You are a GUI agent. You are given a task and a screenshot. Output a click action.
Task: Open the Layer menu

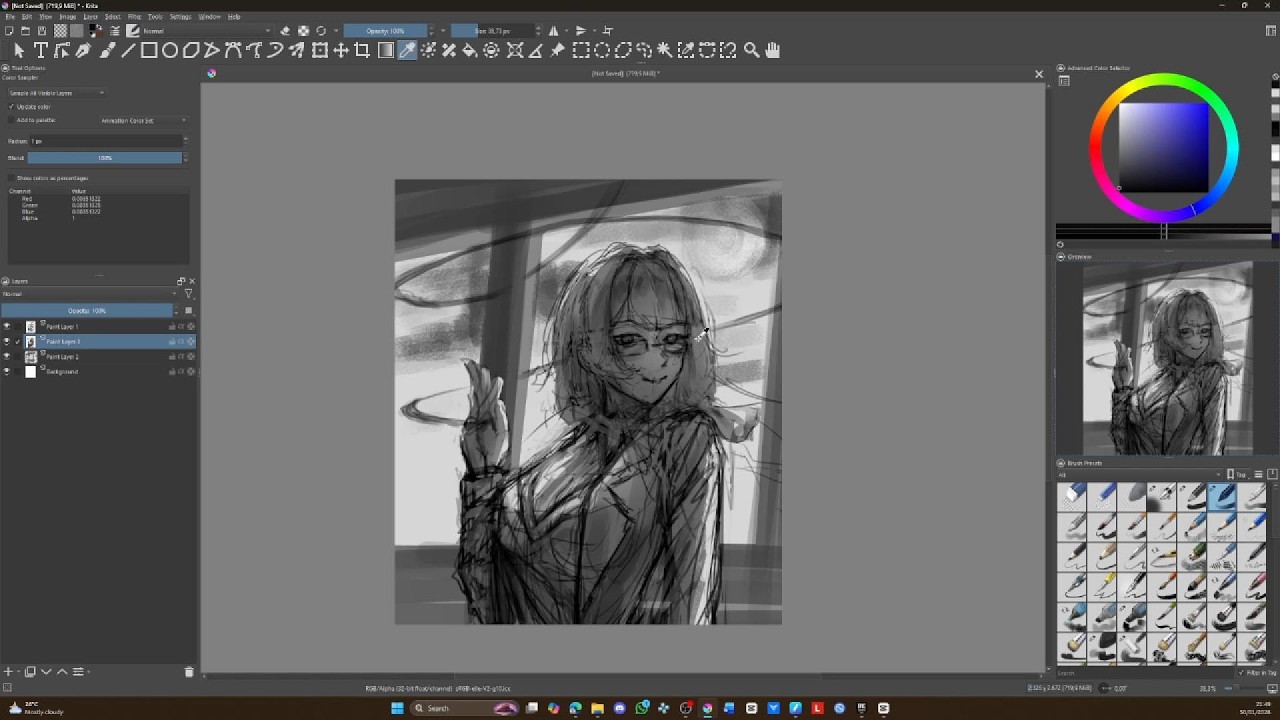click(90, 17)
